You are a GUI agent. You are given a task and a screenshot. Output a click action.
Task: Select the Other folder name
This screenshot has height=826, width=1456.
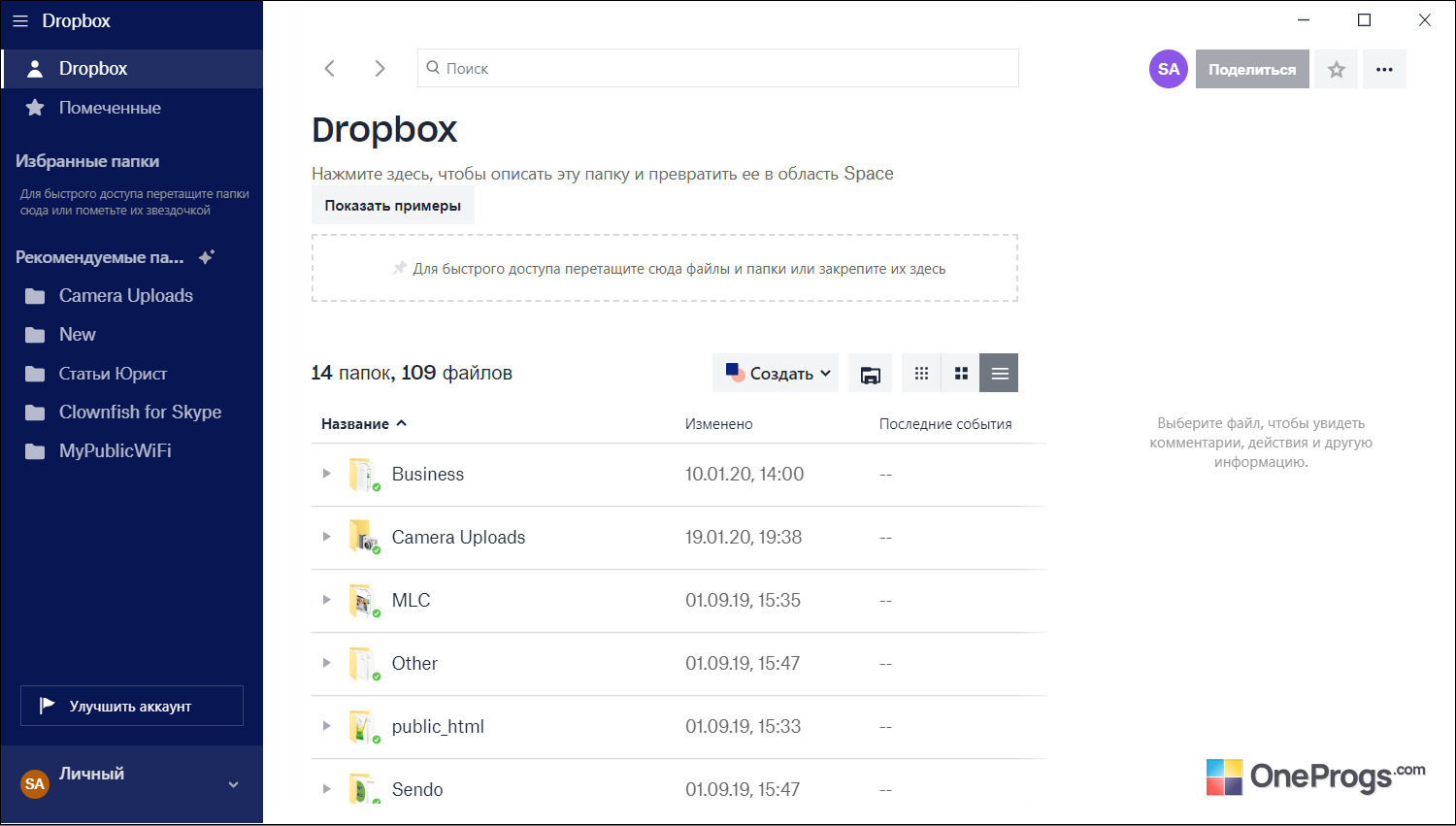[414, 664]
